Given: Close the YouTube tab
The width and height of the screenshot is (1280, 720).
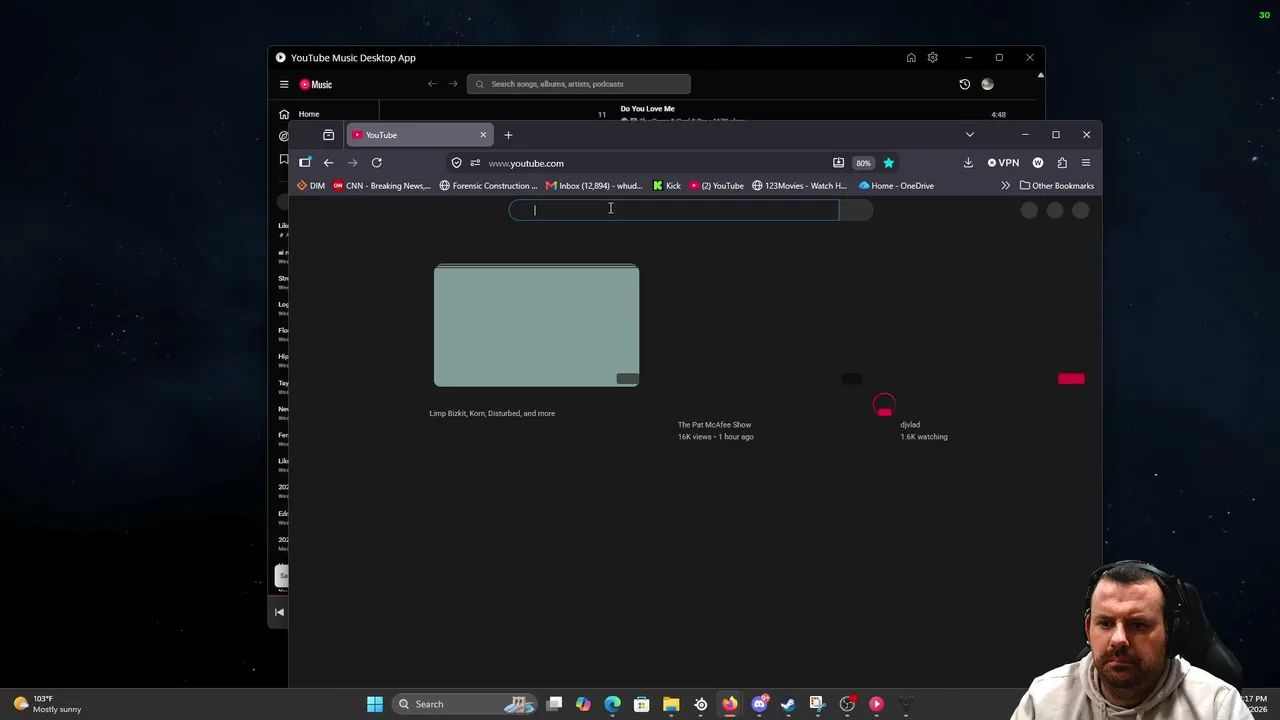Looking at the screenshot, I should coord(483,135).
